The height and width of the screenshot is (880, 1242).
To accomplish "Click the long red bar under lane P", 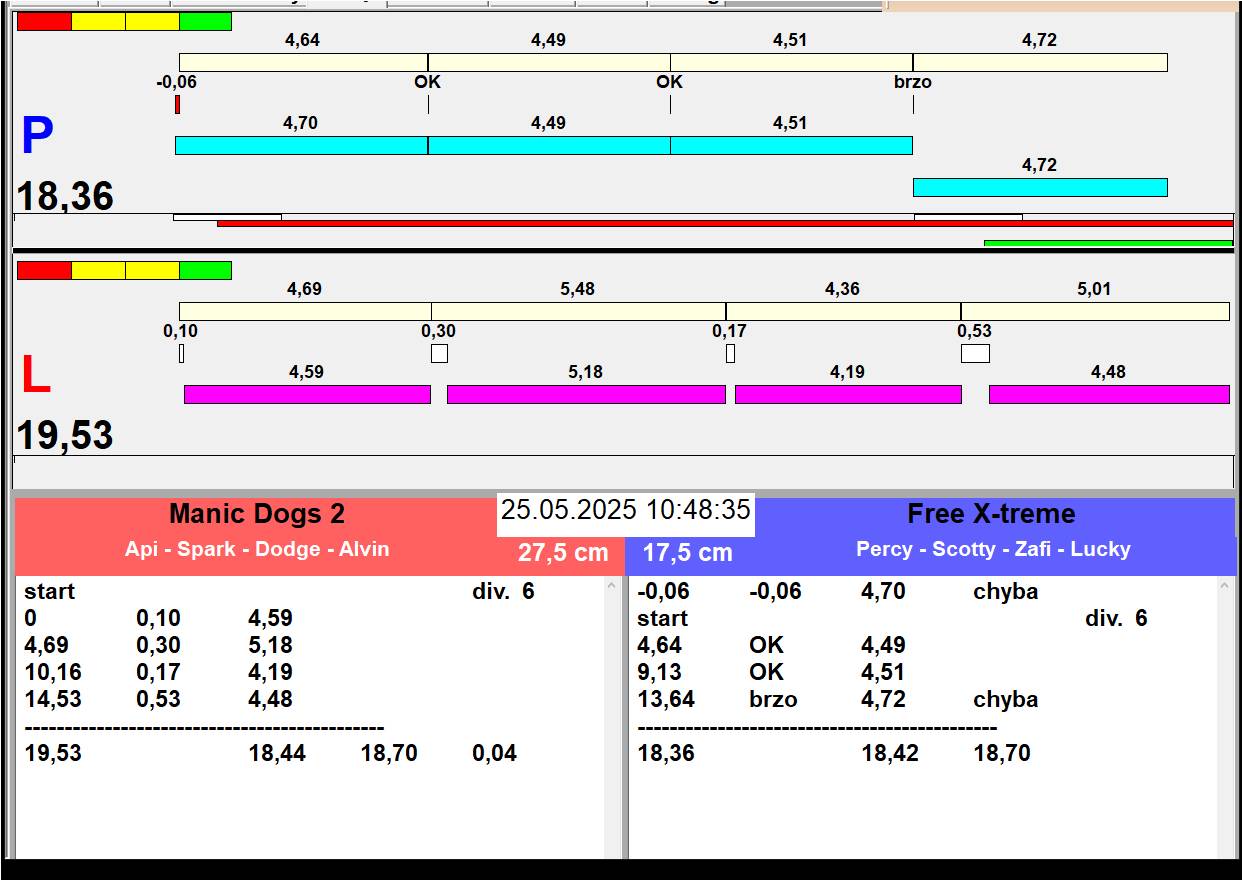I will (x=725, y=223).
